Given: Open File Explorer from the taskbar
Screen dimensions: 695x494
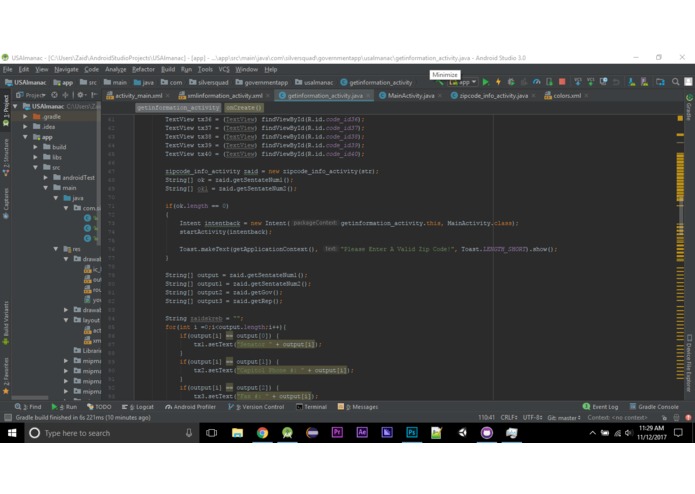Looking at the screenshot, I should pos(238,433).
